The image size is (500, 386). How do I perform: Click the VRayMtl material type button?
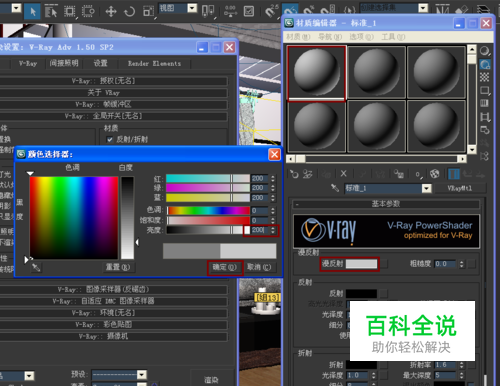tap(460, 188)
